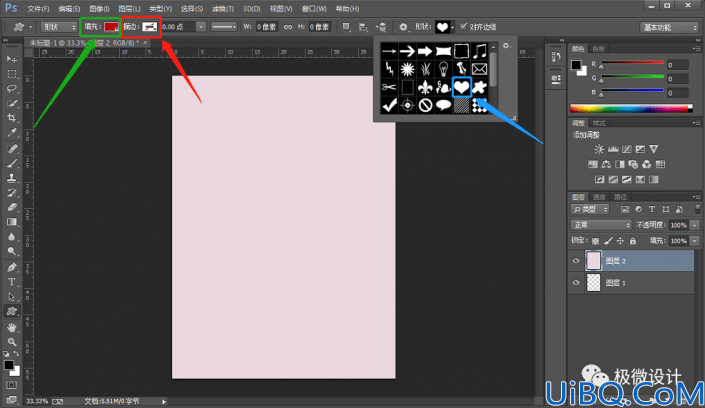
Task: Click the fill color swatch in options bar
Action: click(111, 27)
